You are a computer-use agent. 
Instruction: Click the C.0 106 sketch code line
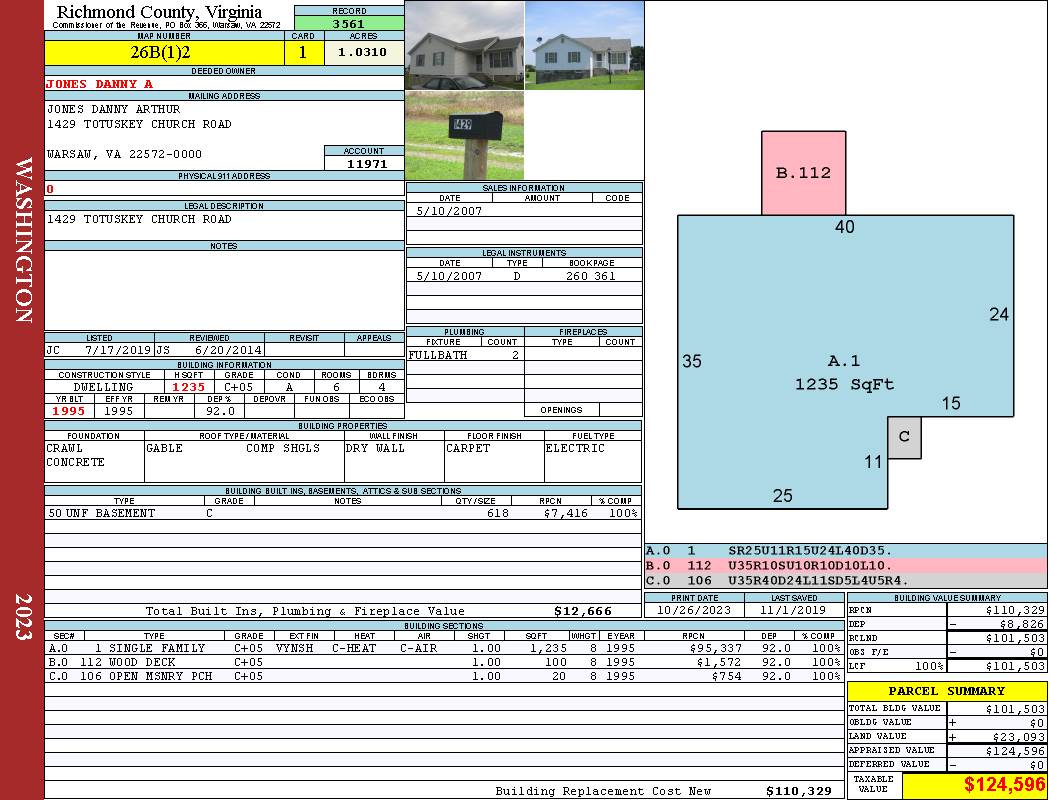click(x=845, y=580)
